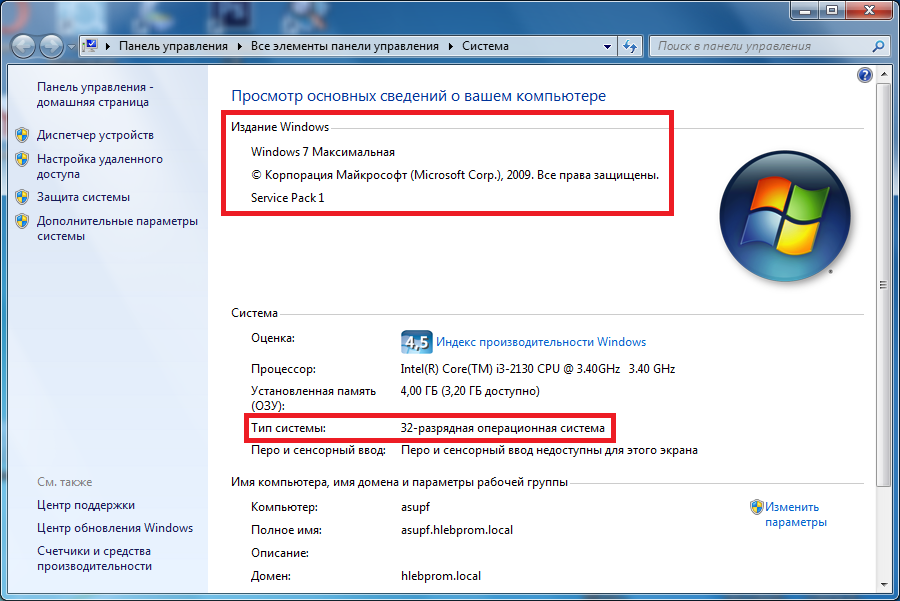Open the address bar history dropdown arrow
The image size is (900, 601).
[607, 46]
